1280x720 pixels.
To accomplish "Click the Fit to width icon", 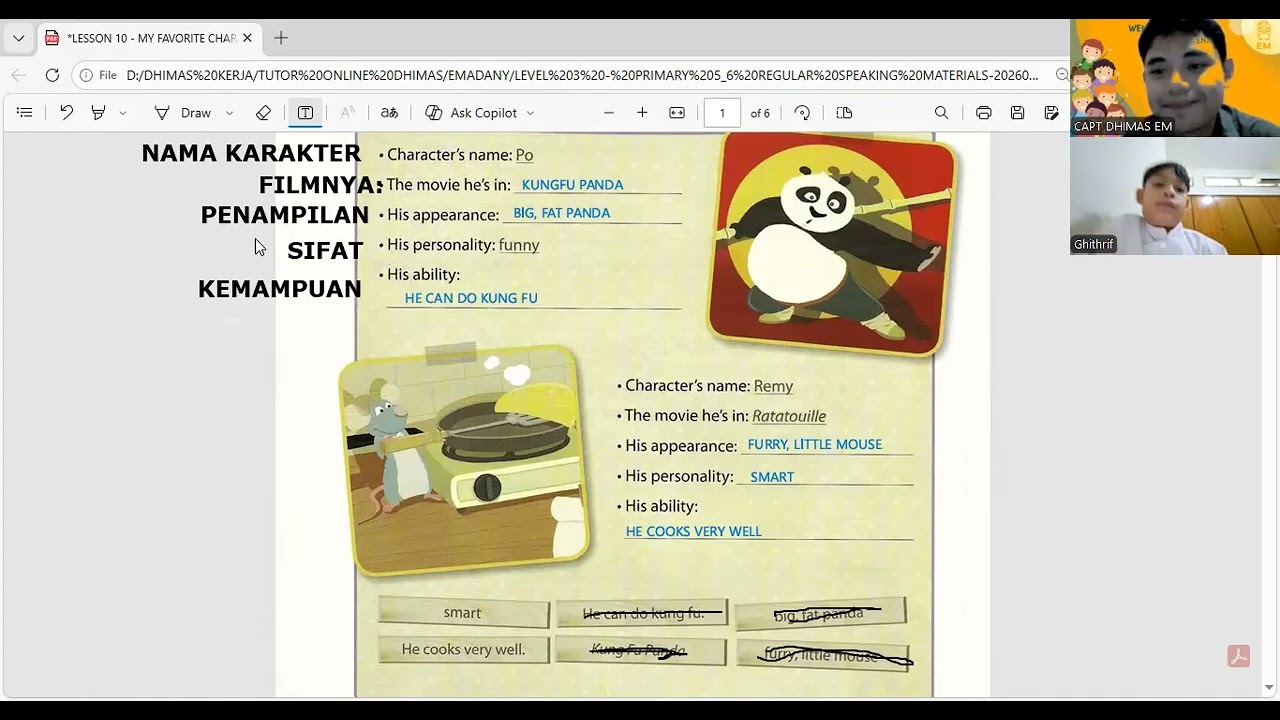I will point(677,113).
